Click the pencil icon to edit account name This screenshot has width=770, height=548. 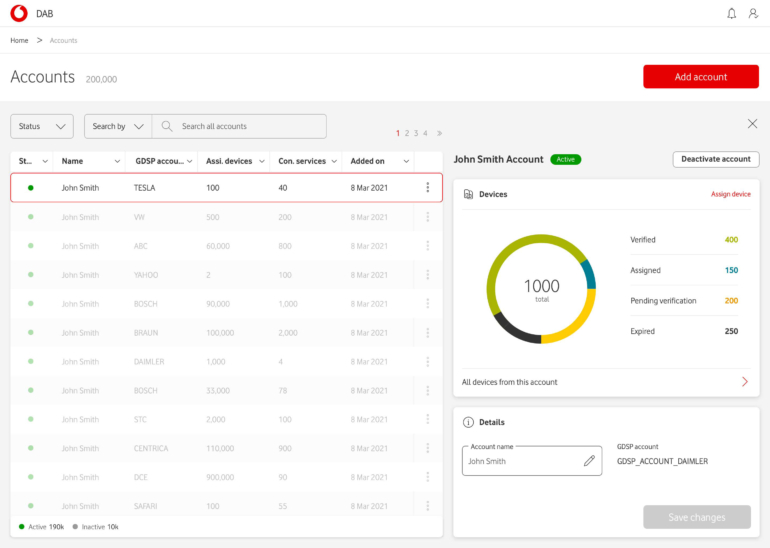click(590, 461)
